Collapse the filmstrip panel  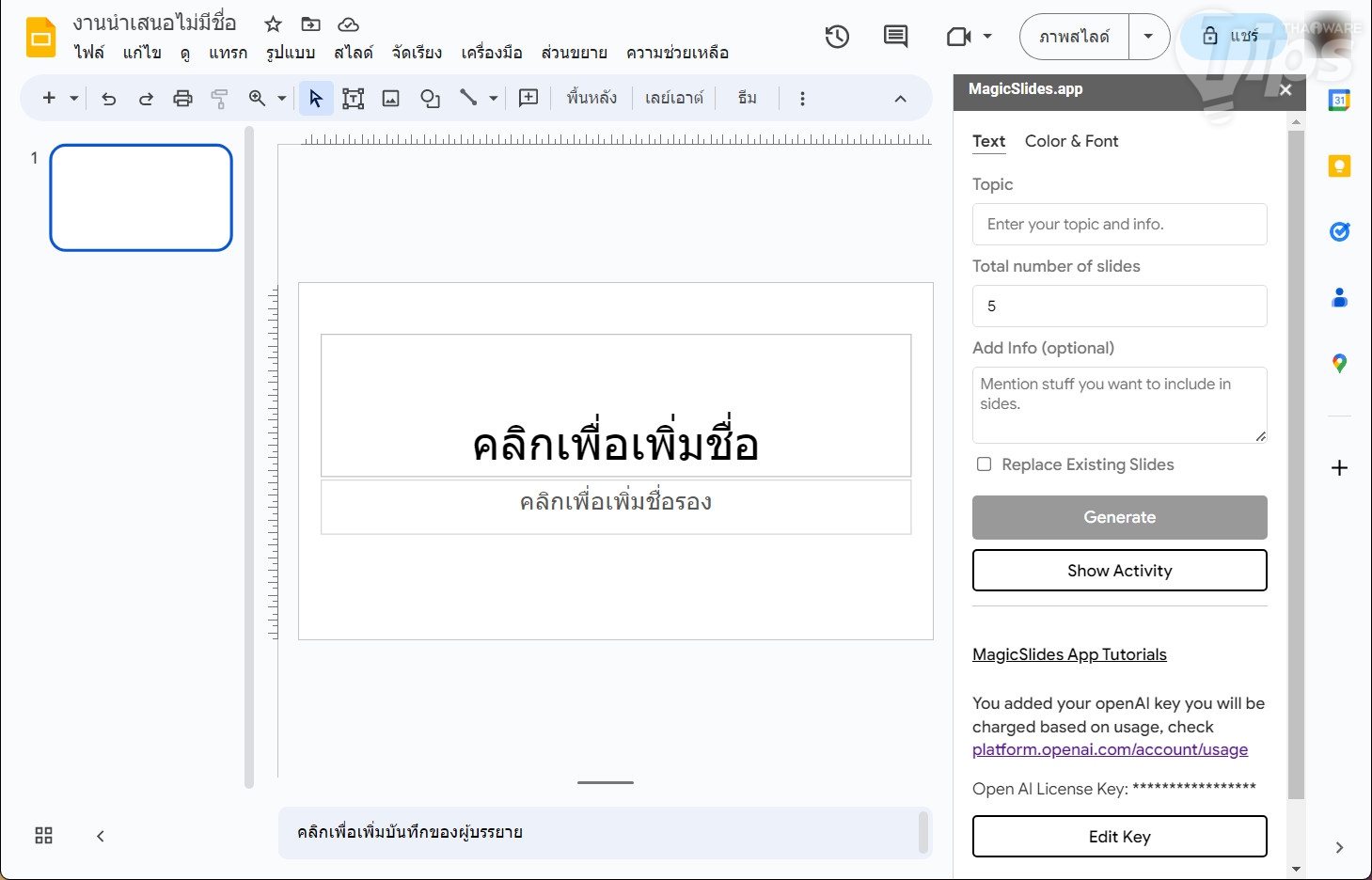[101, 836]
